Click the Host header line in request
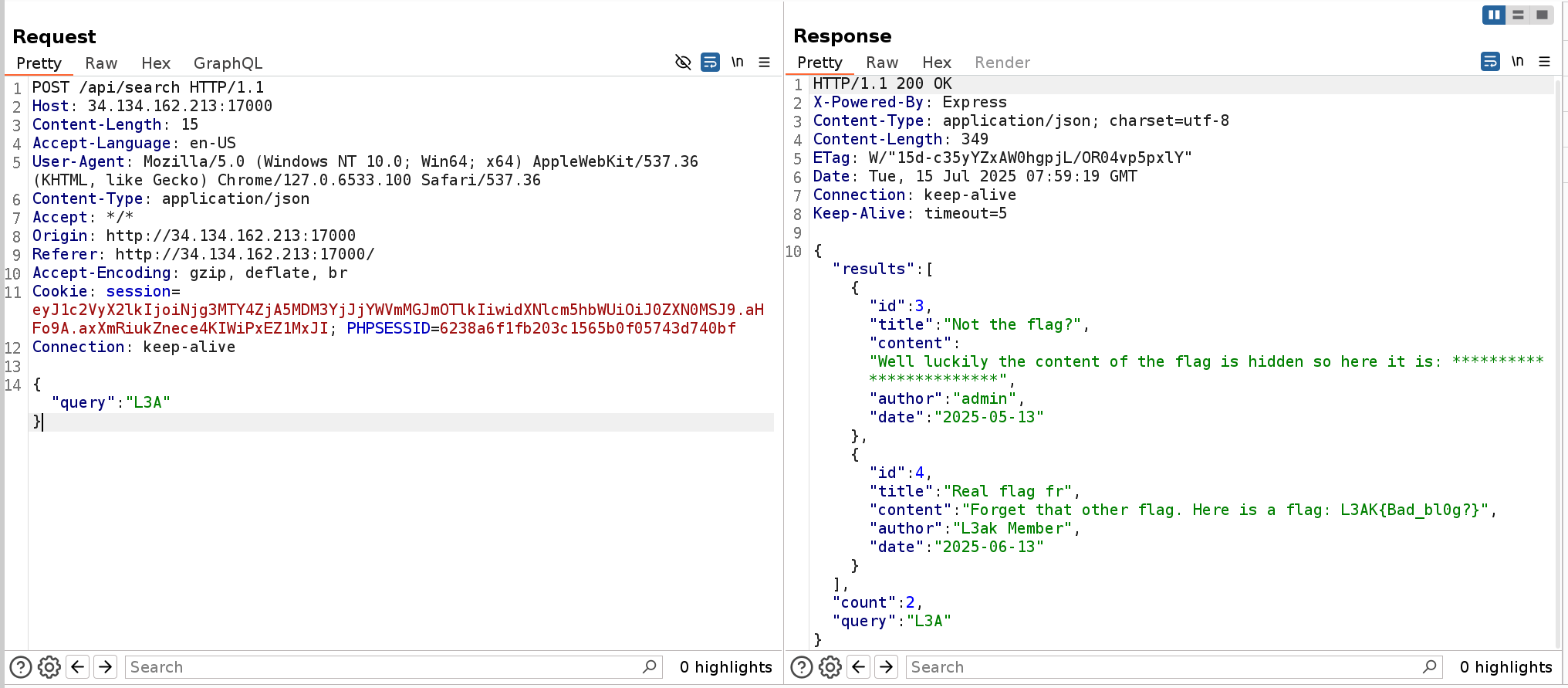Image resolution: width=1568 pixels, height=688 pixels. [x=152, y=106]
